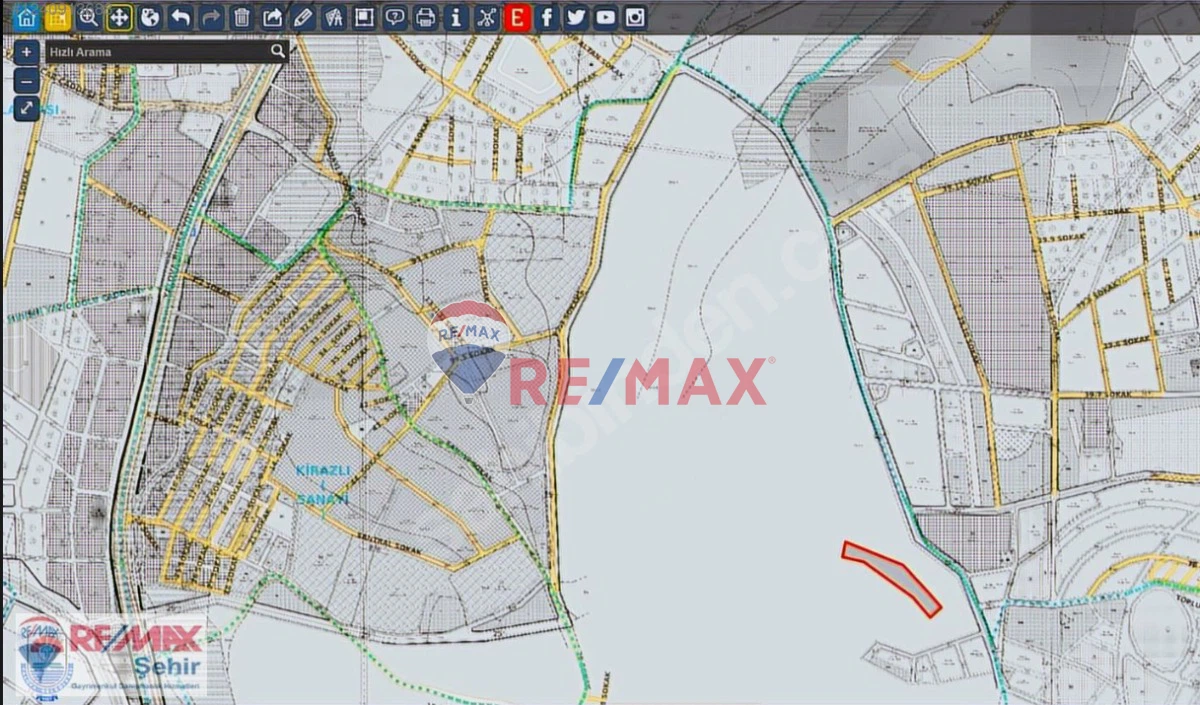
Task: Click the search magnifier in Hızlı Arama
Action: pos(277,51)
